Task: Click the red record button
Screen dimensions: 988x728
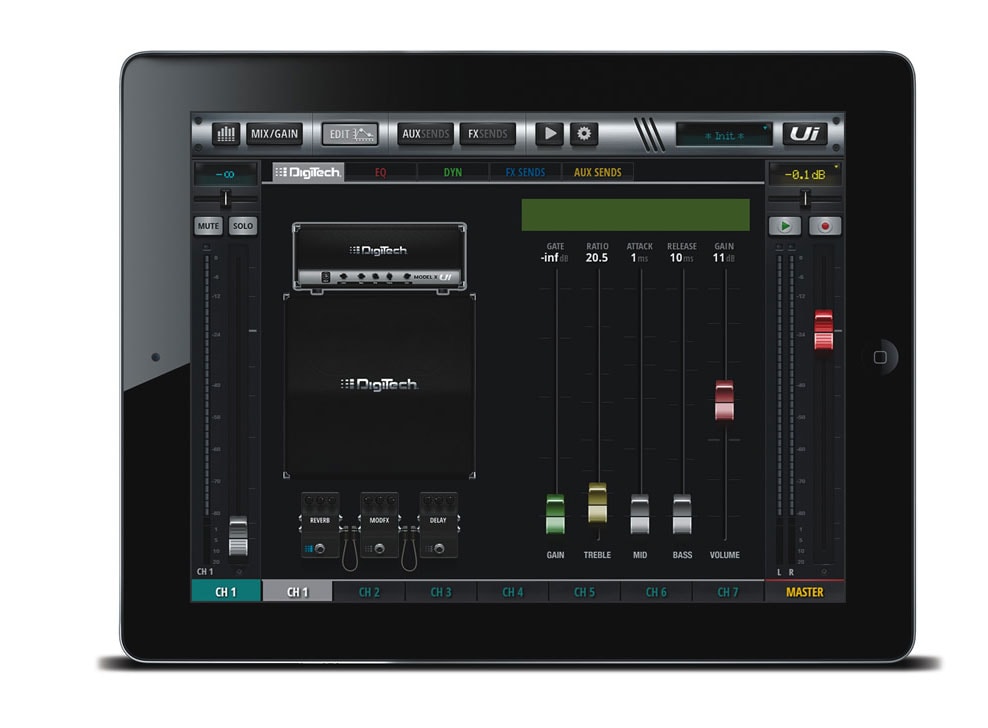Action: point(825,226)
